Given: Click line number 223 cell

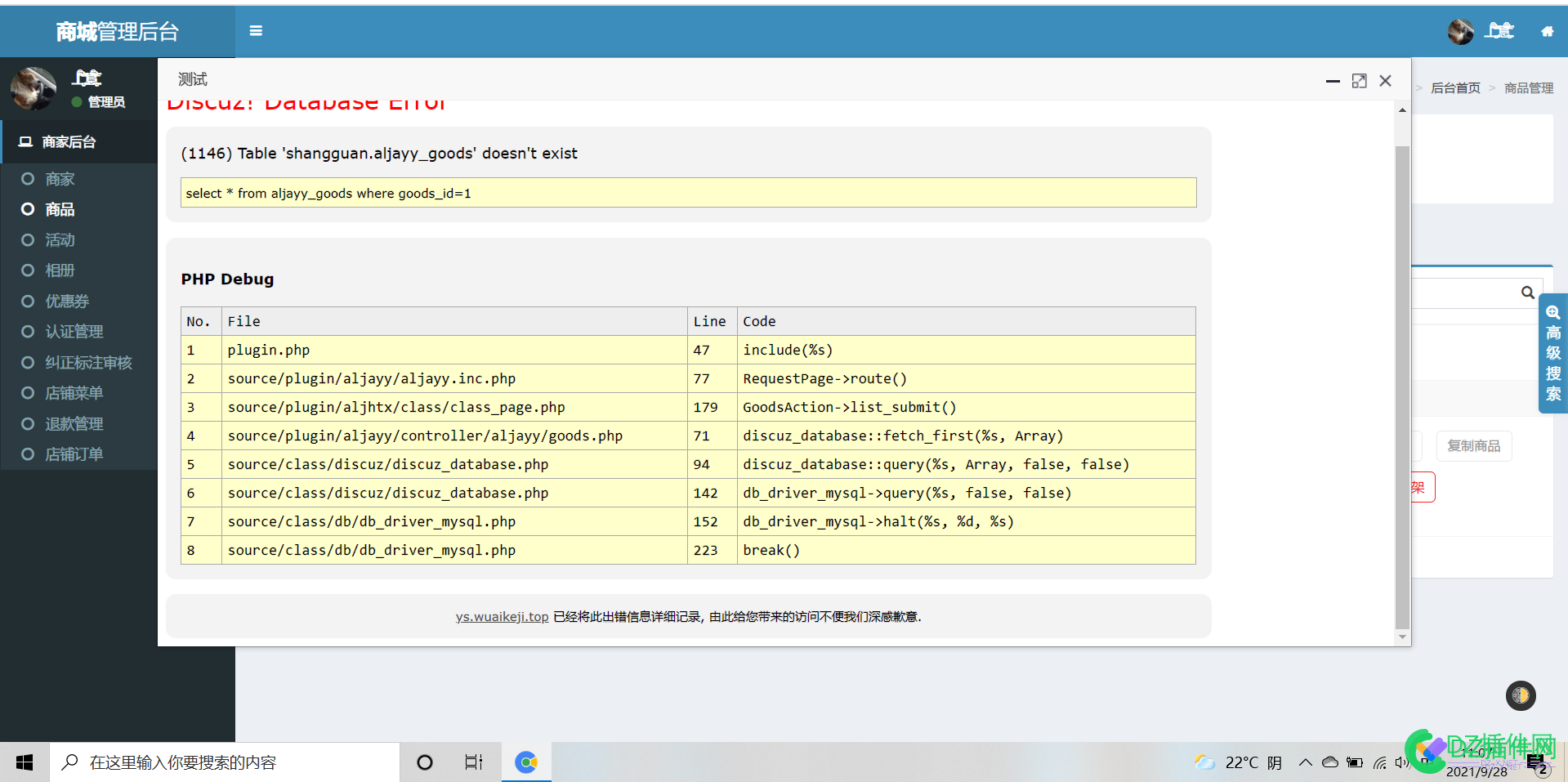Looking at the screenshot, I should coord(713,550).
